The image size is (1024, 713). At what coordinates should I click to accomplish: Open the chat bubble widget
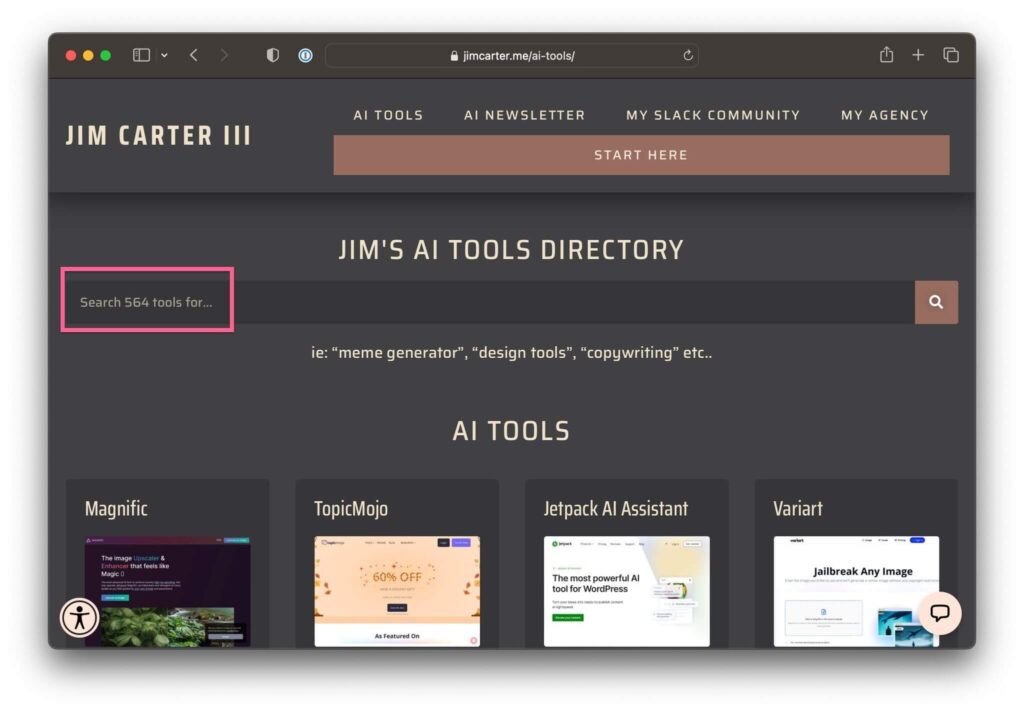[939, 613]
